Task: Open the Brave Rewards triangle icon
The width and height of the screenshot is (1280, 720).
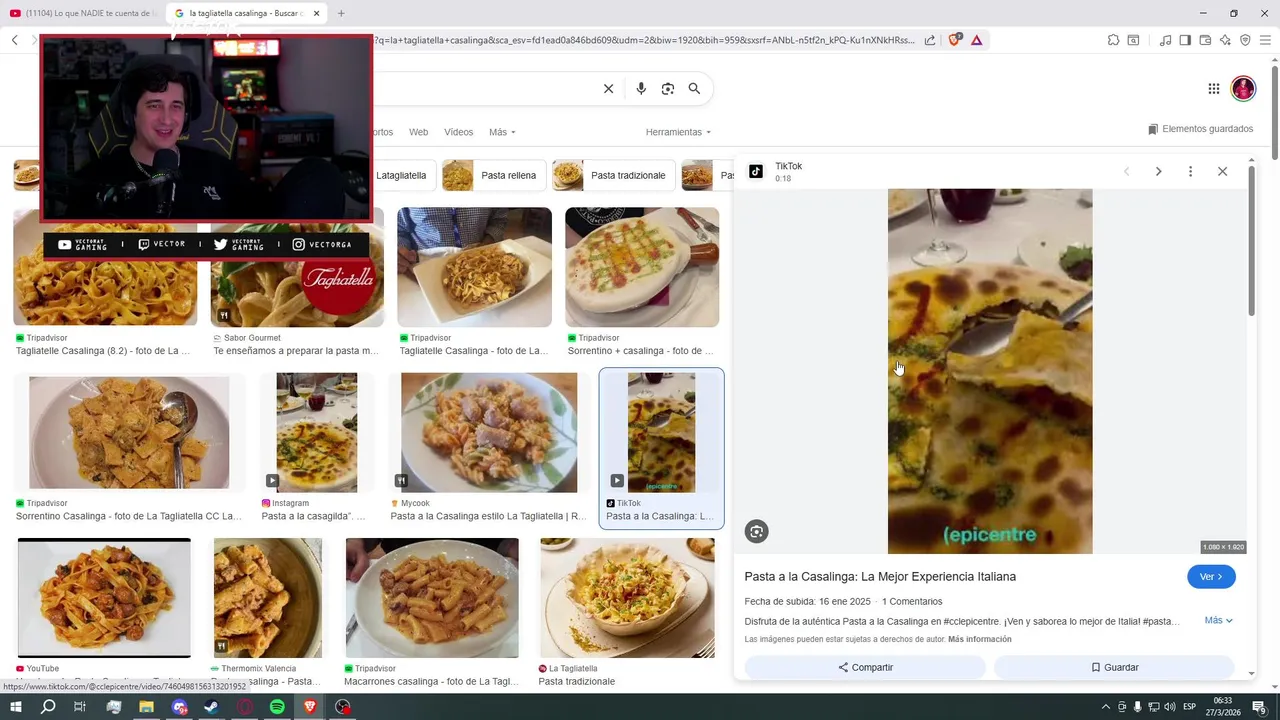Action: (x=976, y=40)
